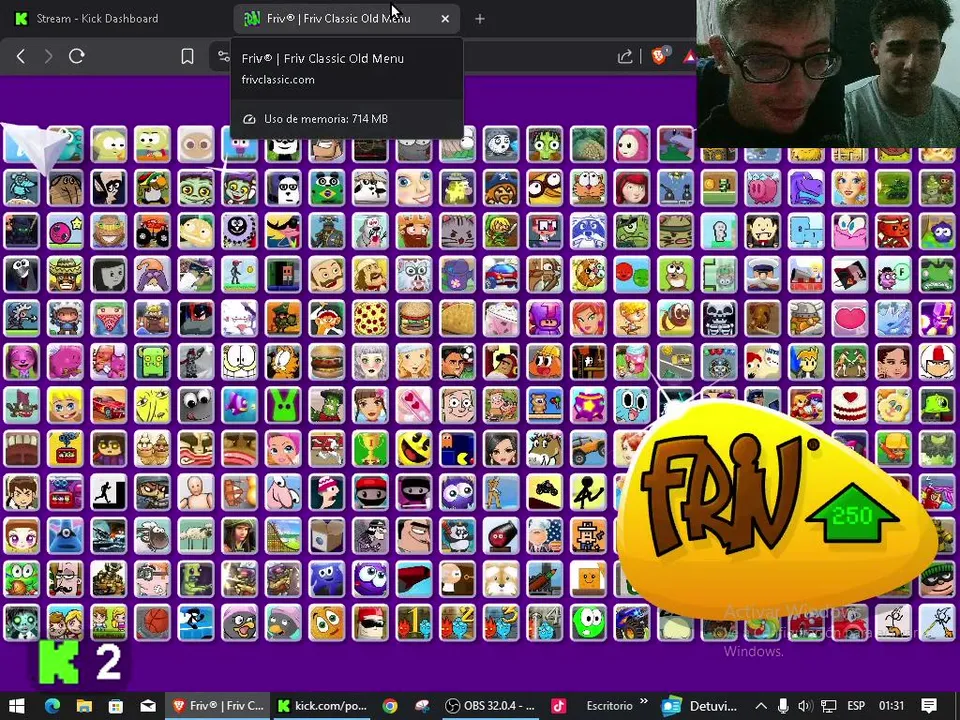Switch to OBS 32.0.4 in taskbar
960x720 pixels.
pyautogui.click(x=490, y=706)
